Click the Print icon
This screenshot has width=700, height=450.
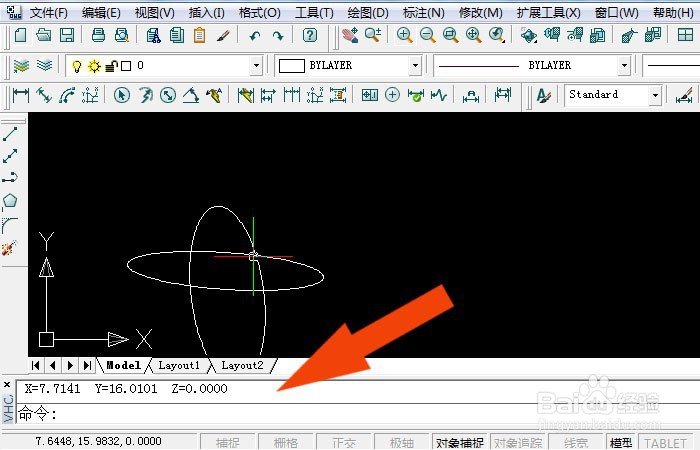tap(98, 35)
